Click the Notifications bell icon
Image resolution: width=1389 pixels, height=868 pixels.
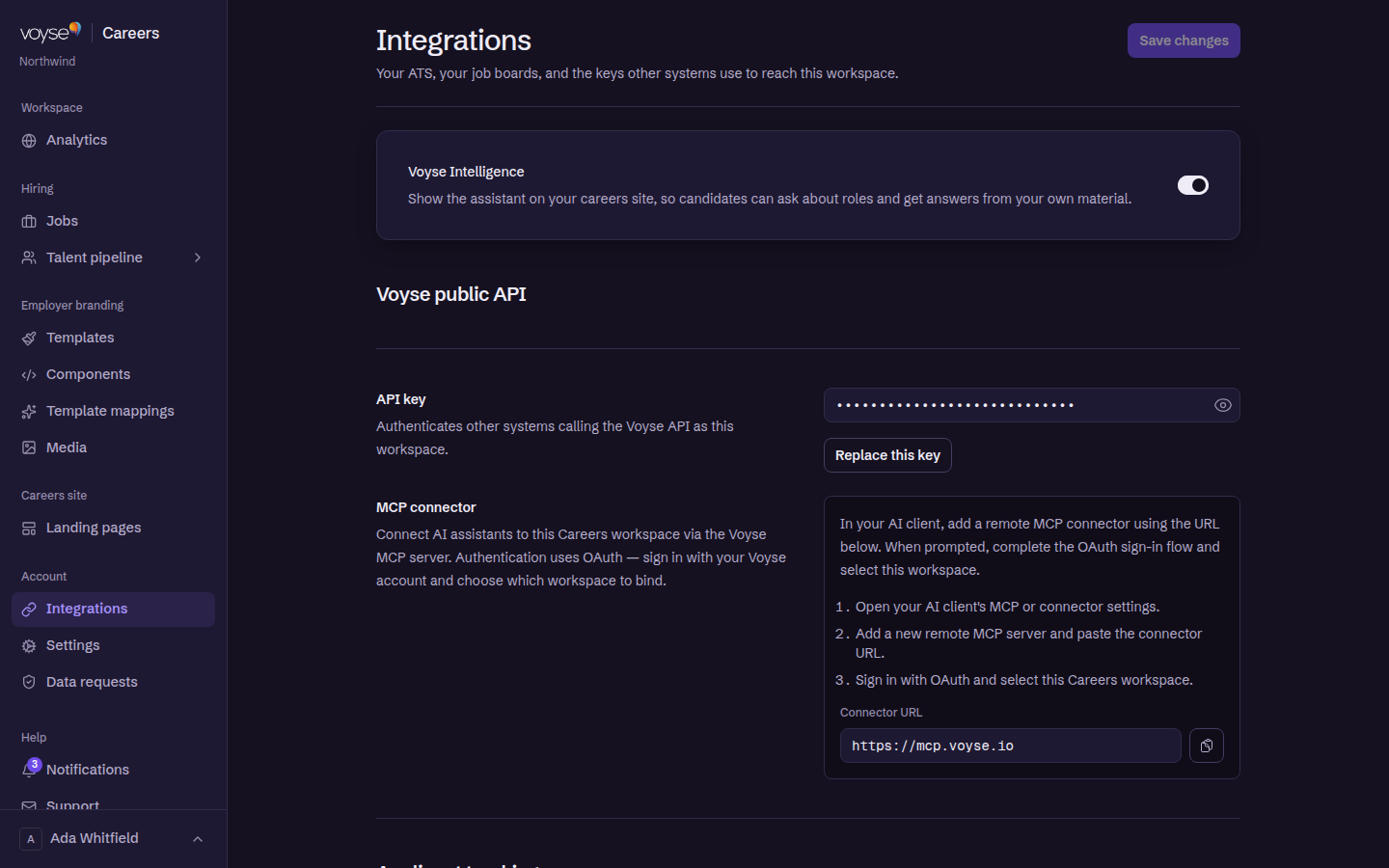coord(29,771)
